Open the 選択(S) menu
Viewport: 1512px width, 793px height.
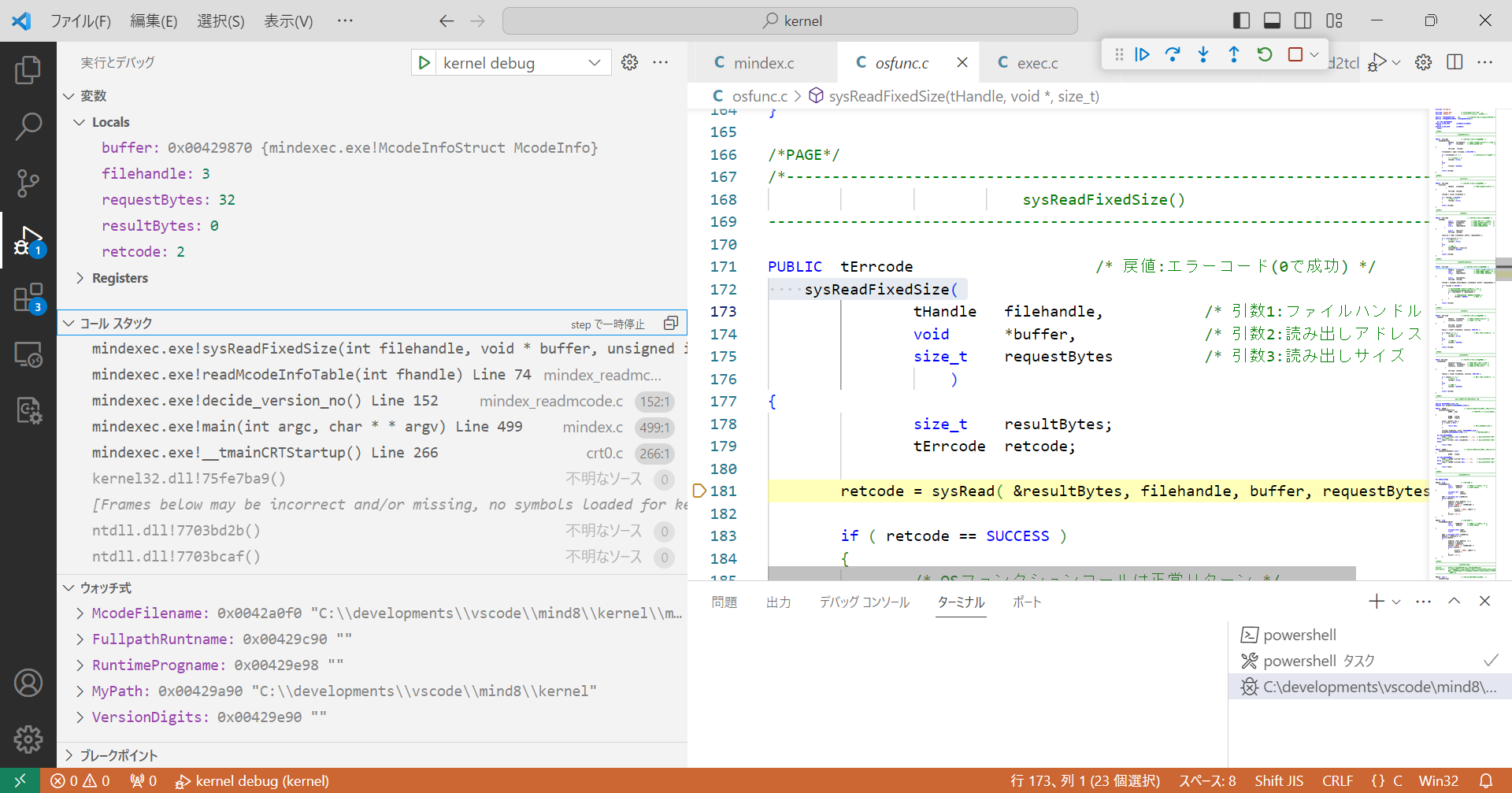pos(220,21)
